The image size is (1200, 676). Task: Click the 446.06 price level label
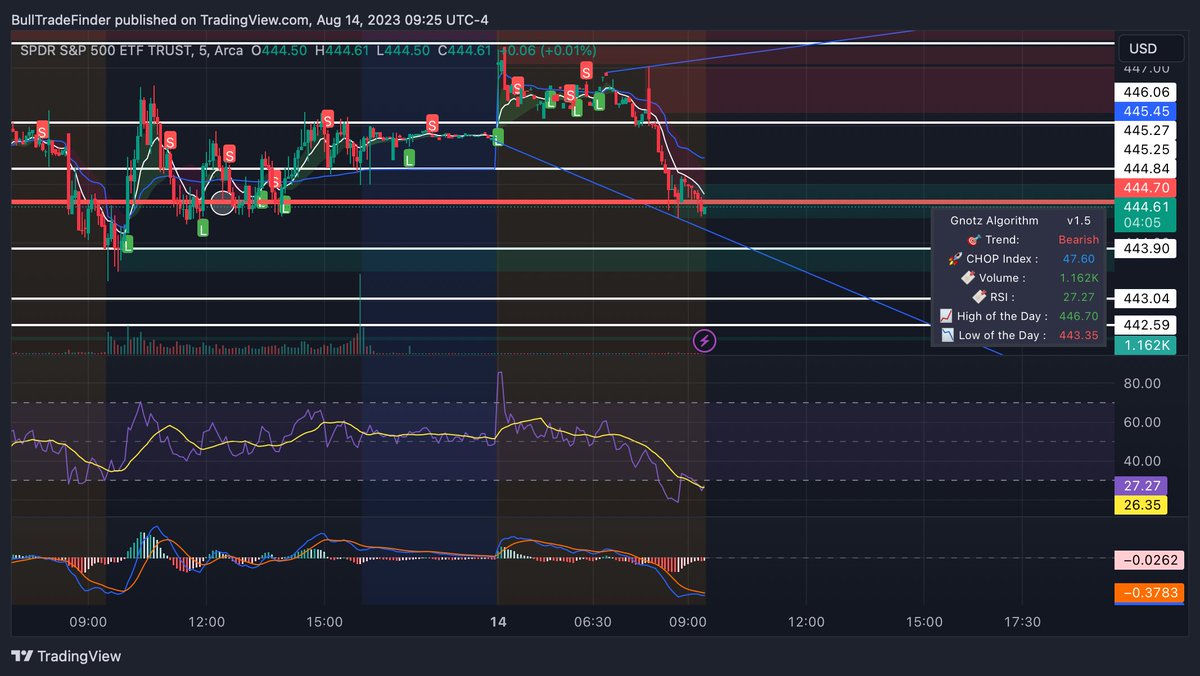point(1146,92)
